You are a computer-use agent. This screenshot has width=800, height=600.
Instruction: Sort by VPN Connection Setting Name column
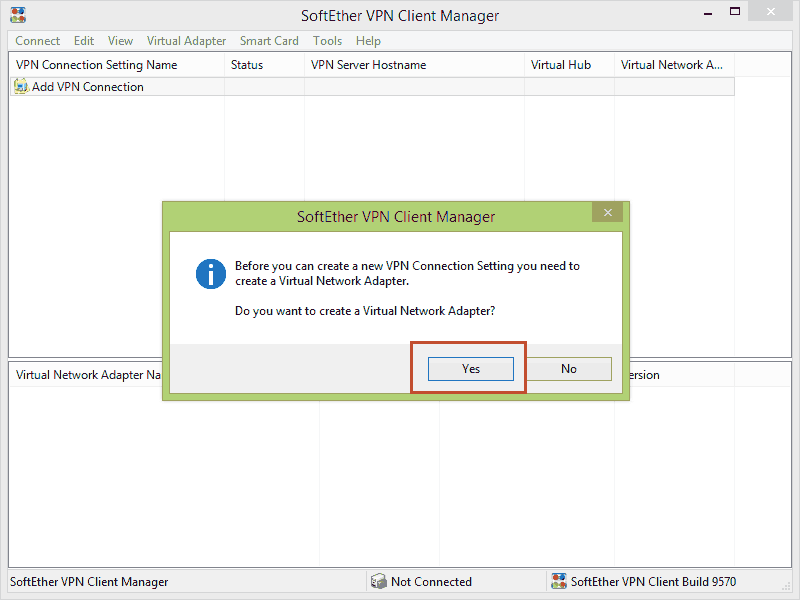pyautogui.click(x=117, y=65)
